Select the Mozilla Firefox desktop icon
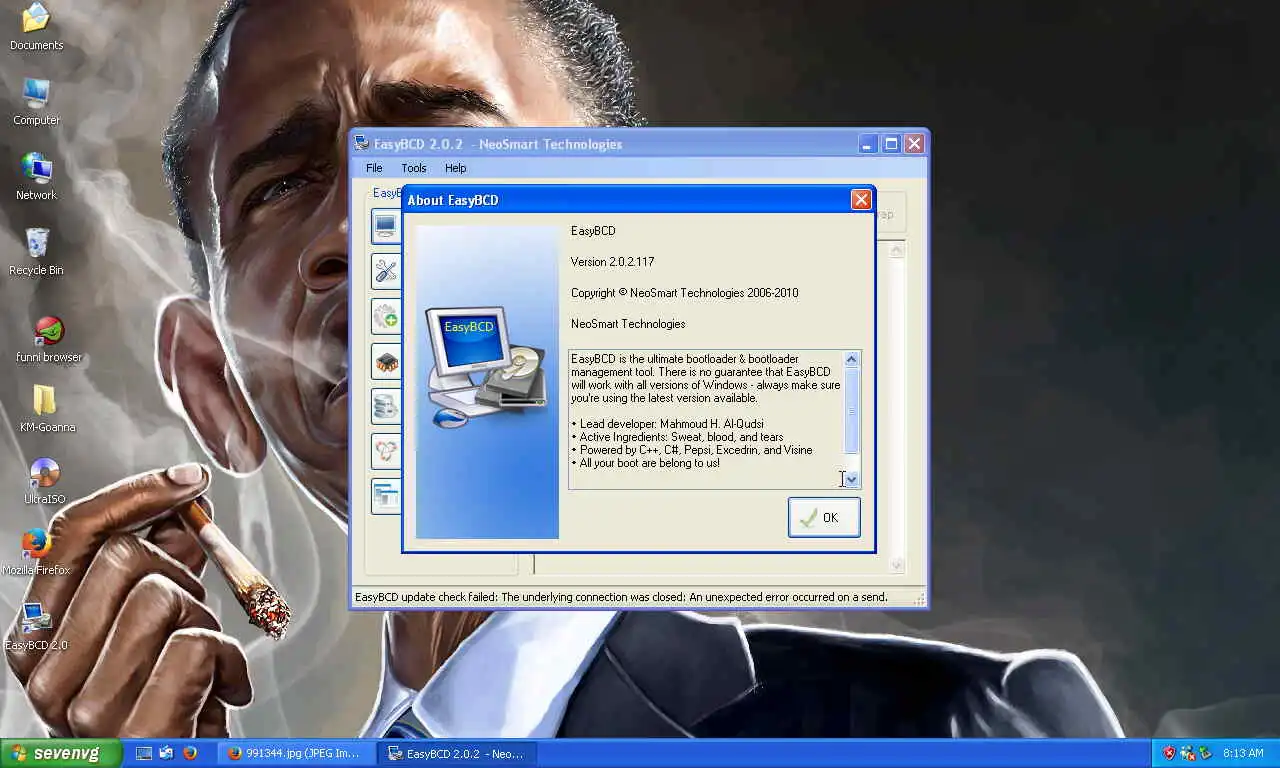Screen dimensions: 1280x768 pos(36,552)
